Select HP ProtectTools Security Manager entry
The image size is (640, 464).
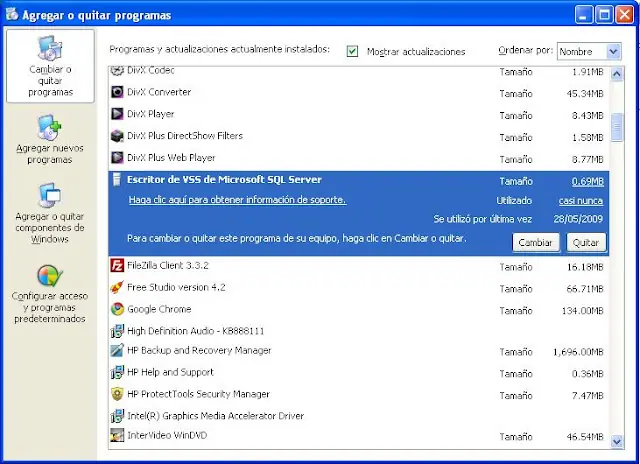pyautogui.click(x=359, y=395)
